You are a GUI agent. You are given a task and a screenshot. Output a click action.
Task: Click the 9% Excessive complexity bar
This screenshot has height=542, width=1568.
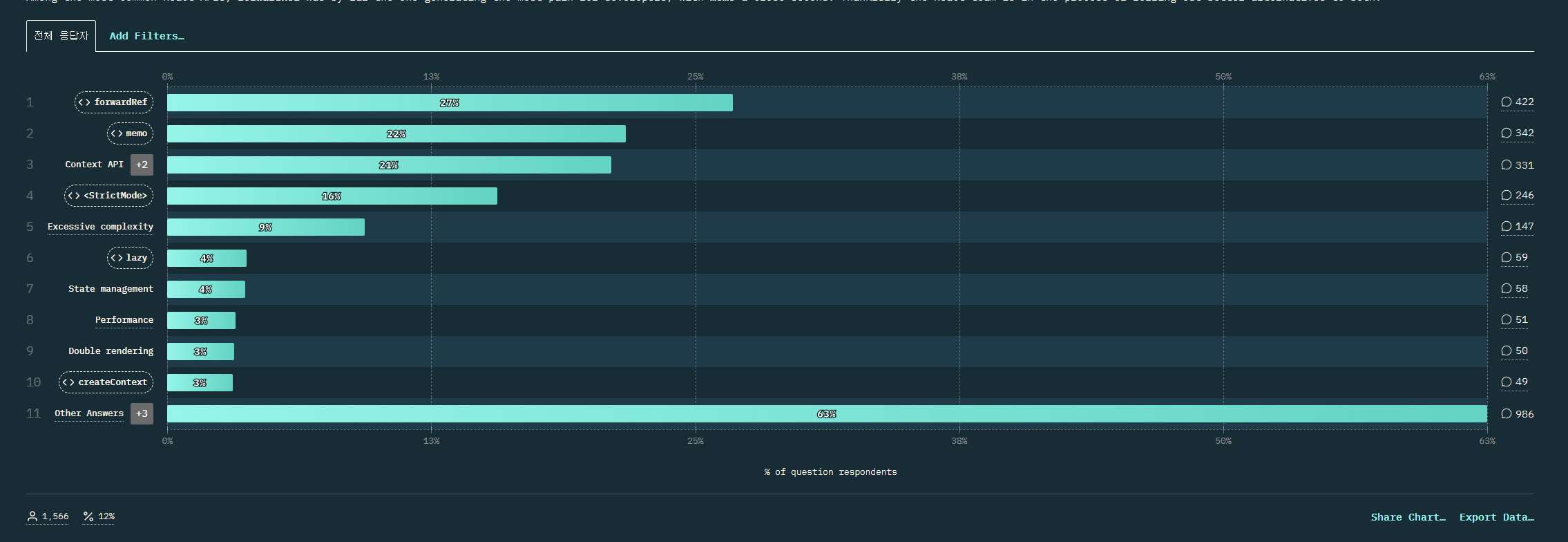[266, 227]
